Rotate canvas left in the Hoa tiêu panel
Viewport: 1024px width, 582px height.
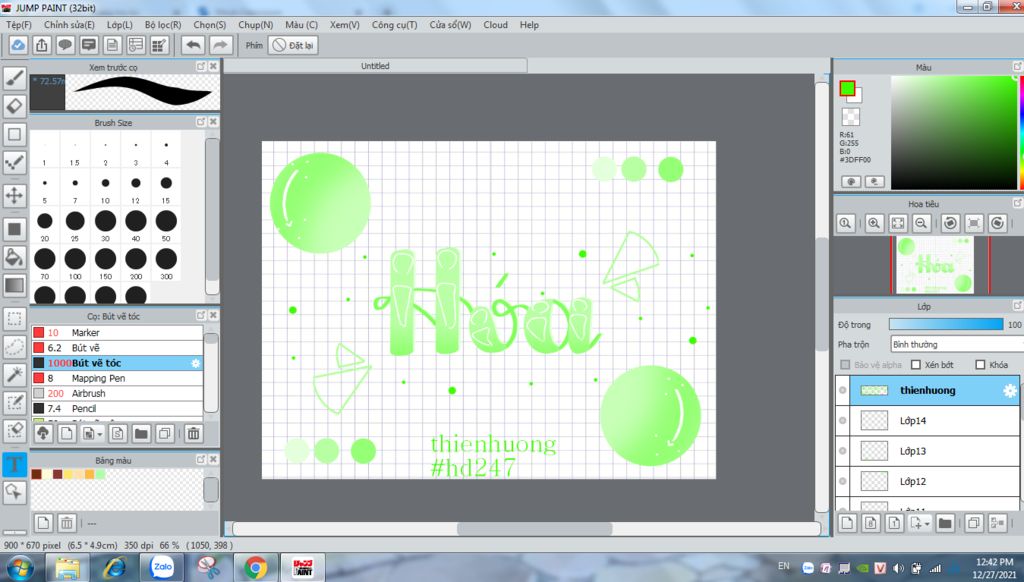(x=950, y=223)
